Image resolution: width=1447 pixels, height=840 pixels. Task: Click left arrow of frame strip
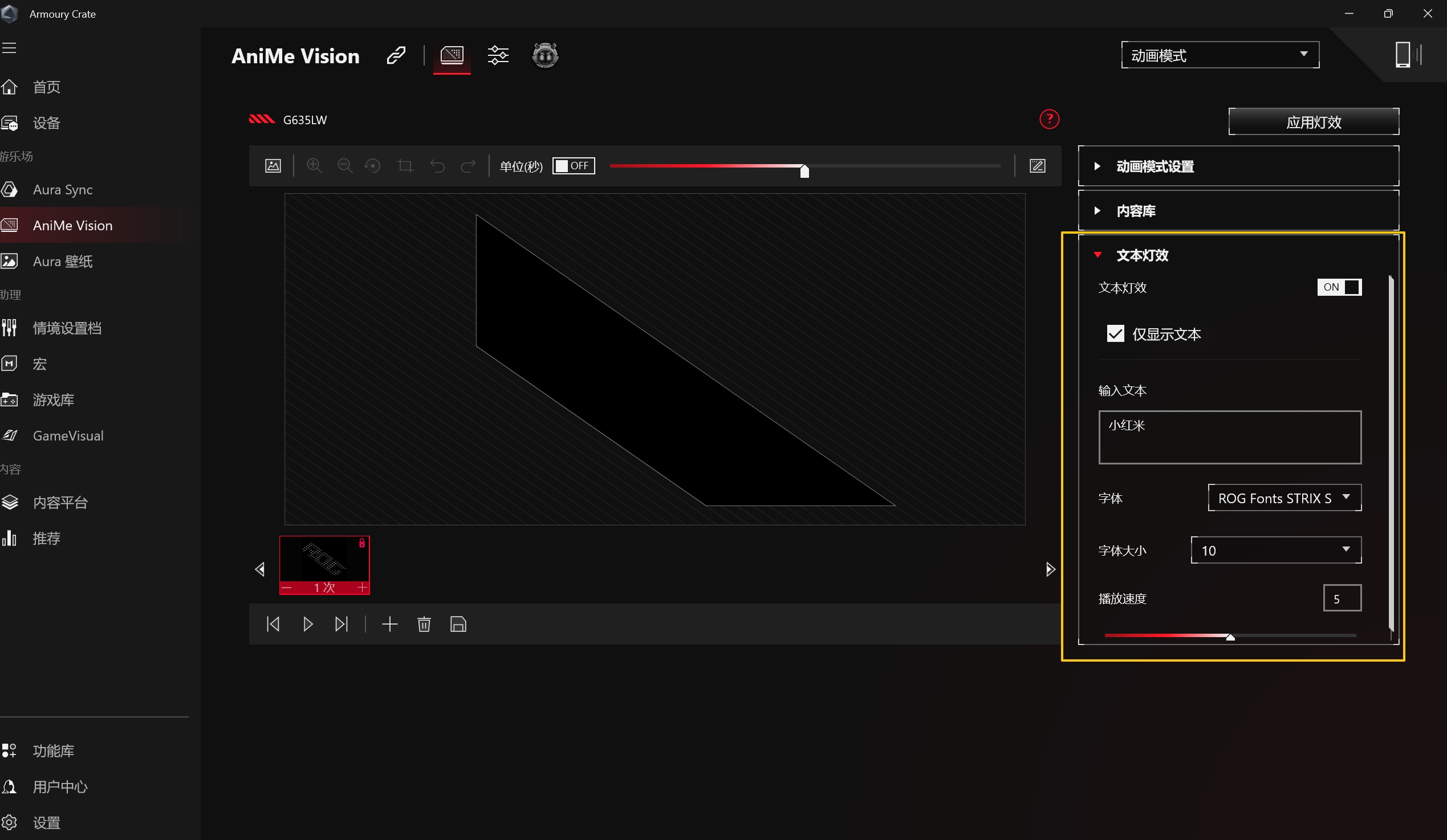[260, 569]
